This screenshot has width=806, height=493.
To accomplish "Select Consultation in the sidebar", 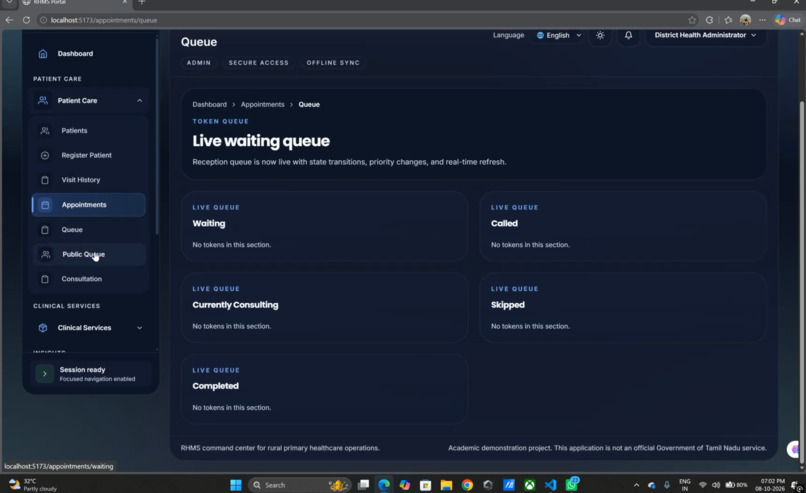I will pyautogui.click(x=88, y=279).
